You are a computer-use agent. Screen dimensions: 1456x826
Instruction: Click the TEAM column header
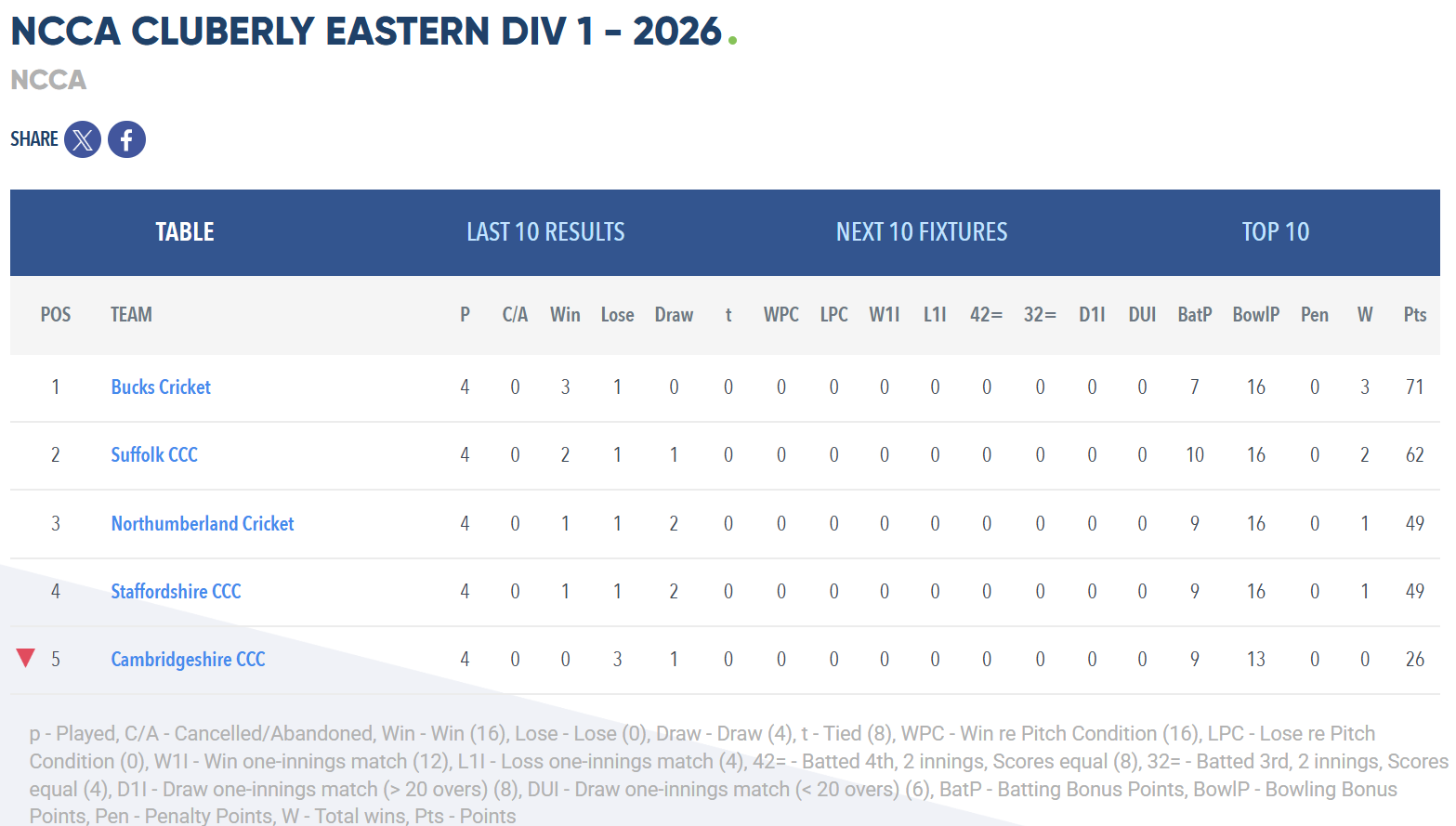131,315
